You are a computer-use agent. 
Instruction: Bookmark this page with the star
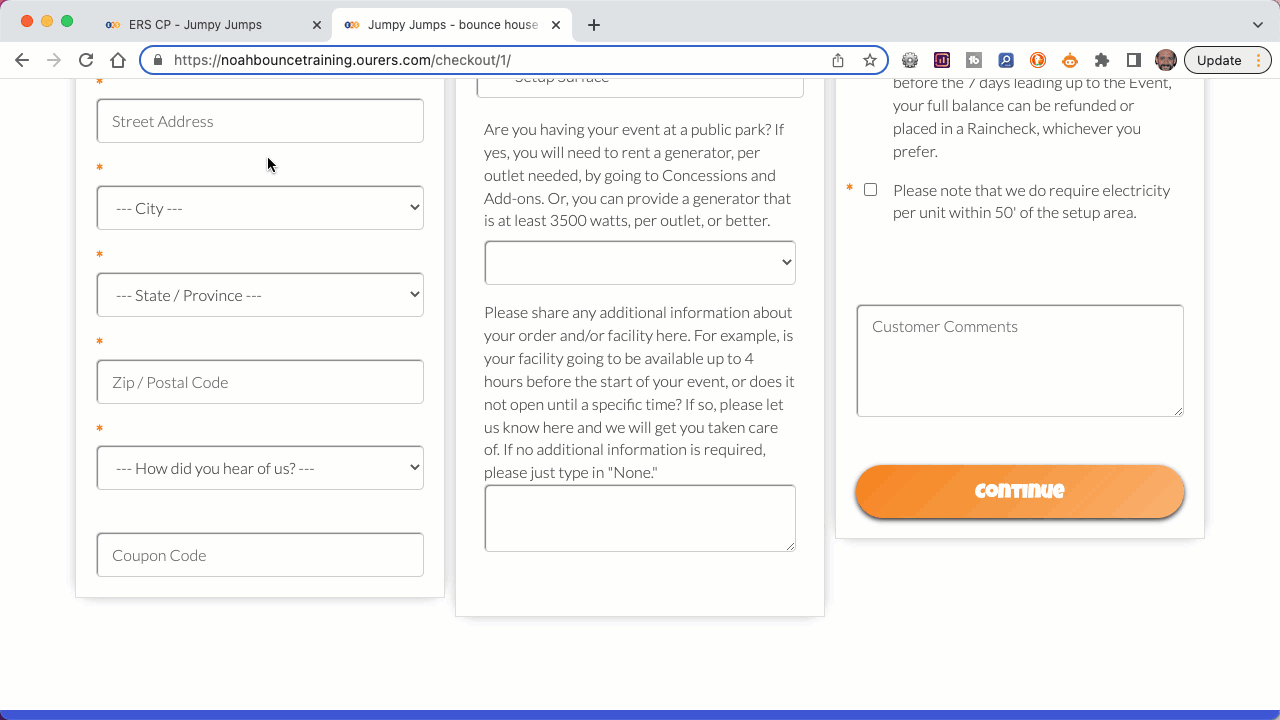(x=870, y=60)
